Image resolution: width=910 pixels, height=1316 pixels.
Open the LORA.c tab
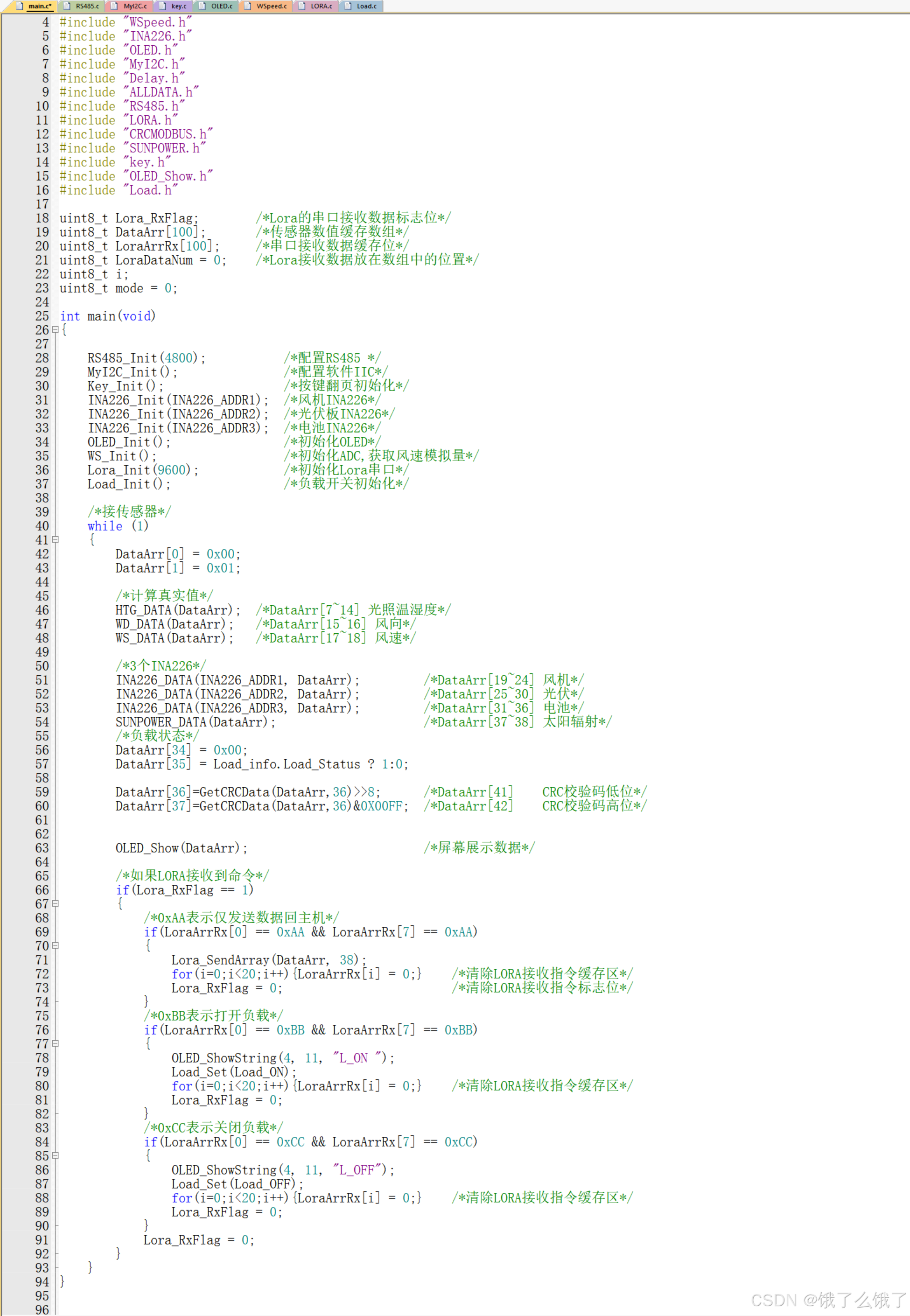click(321, 6)
